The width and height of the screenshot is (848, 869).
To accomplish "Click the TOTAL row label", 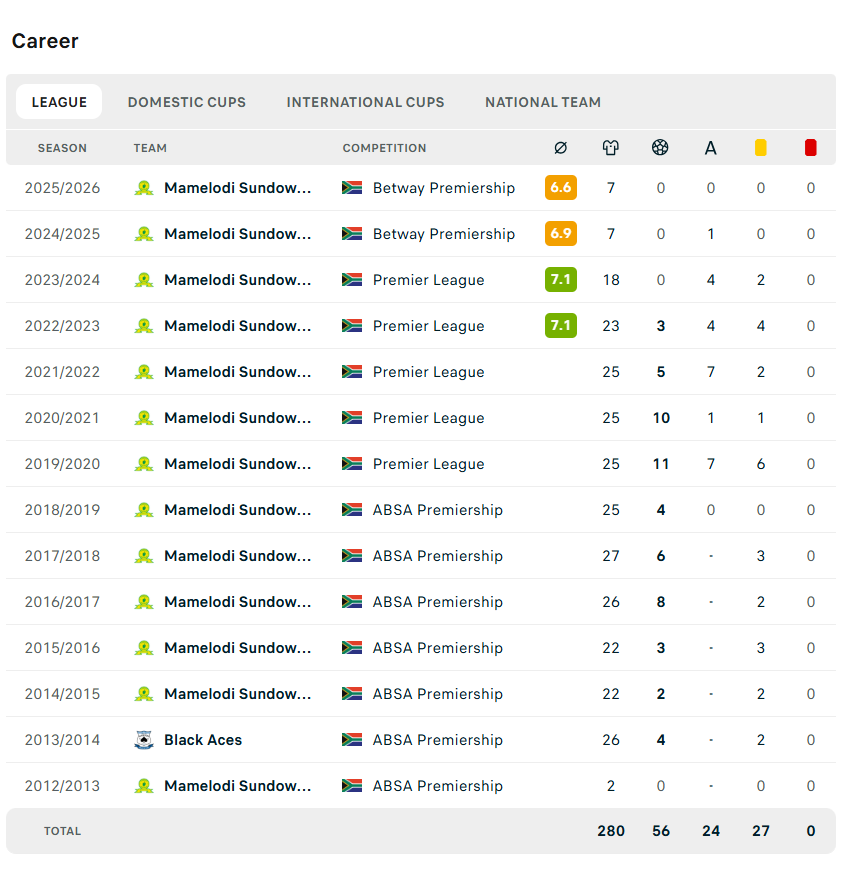I will click(62, 831).
